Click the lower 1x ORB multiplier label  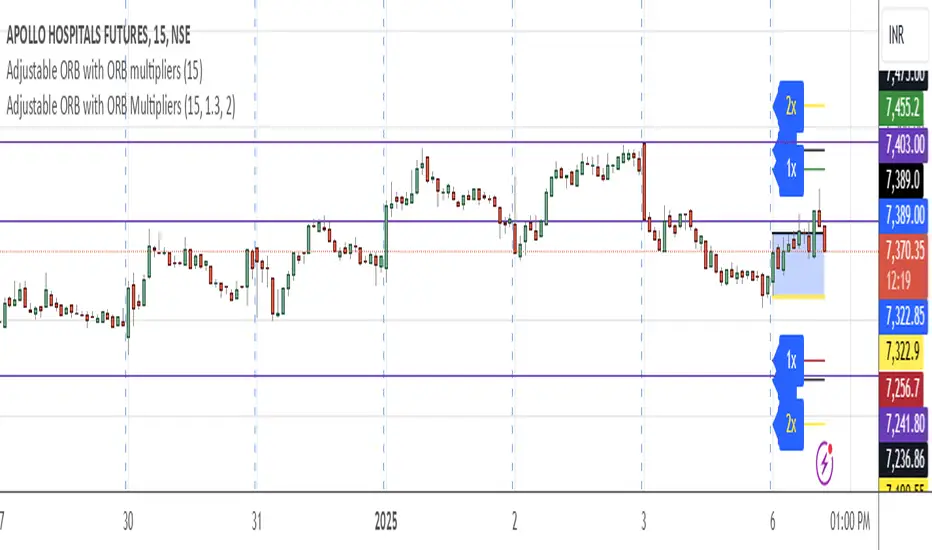click(x=789, y=360)
